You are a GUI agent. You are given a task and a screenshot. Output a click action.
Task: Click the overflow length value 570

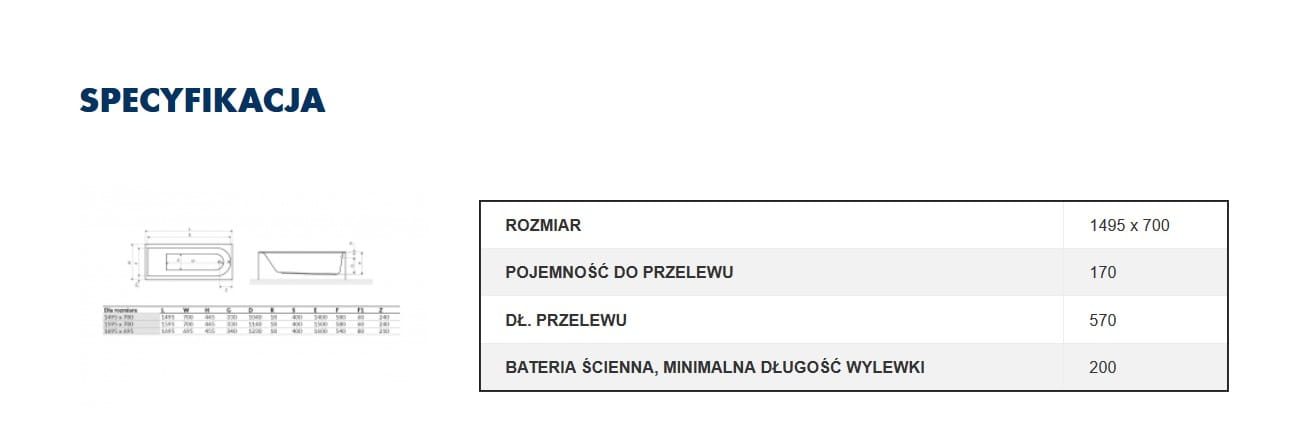pos(1102,320)
